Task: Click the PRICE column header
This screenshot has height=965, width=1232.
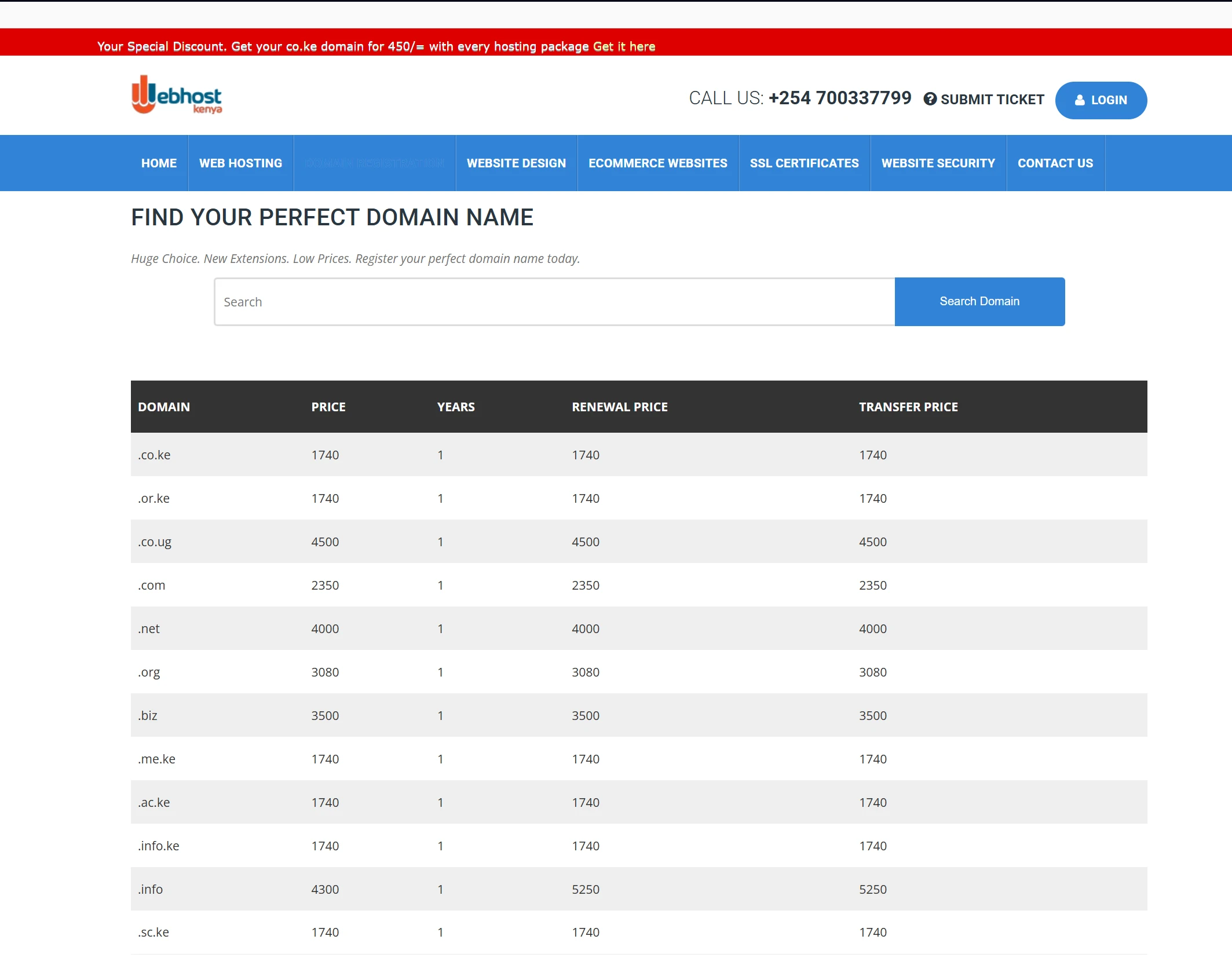Action: point(328,407)
